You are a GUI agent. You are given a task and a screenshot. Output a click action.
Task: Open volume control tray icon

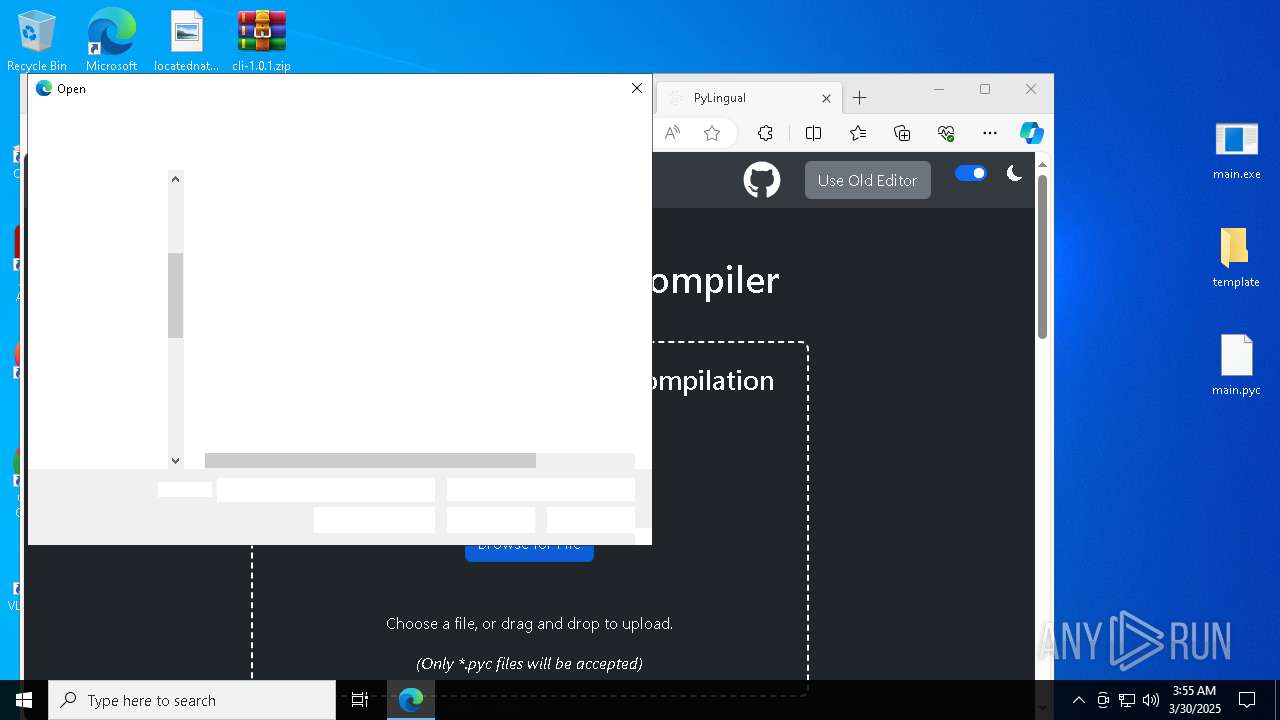1151,700
